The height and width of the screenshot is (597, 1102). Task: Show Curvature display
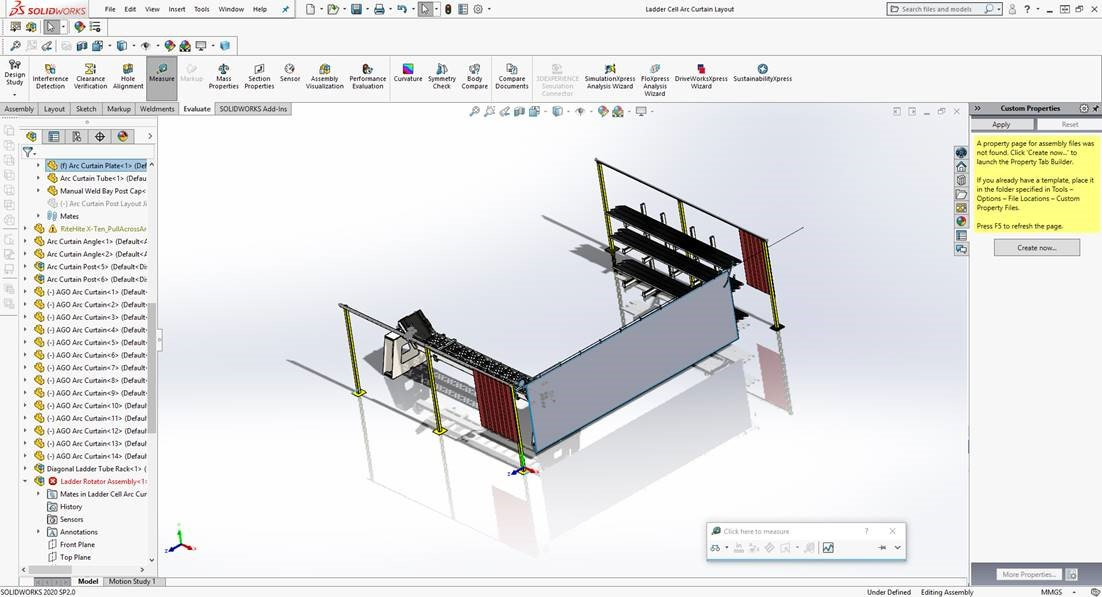coord(408,73)
